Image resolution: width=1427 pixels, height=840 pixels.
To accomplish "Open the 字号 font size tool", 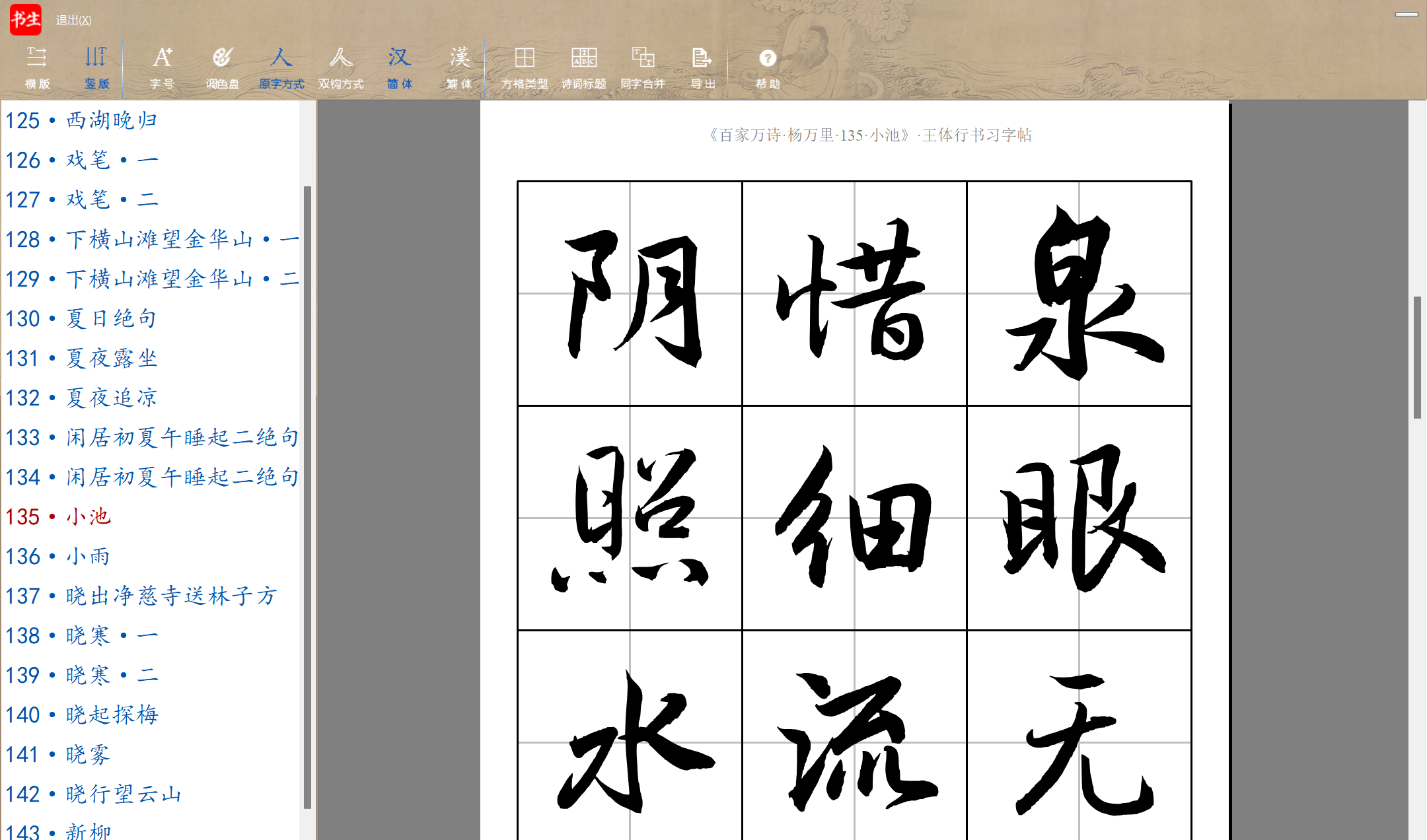I will 162,67.
